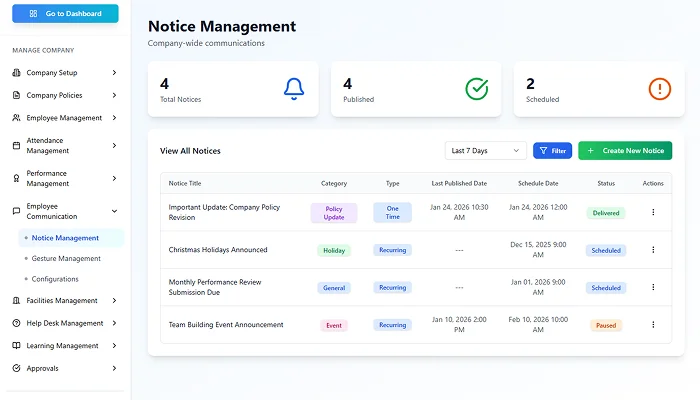Click the Company Setup building icon in sidebar

(16, 73)
